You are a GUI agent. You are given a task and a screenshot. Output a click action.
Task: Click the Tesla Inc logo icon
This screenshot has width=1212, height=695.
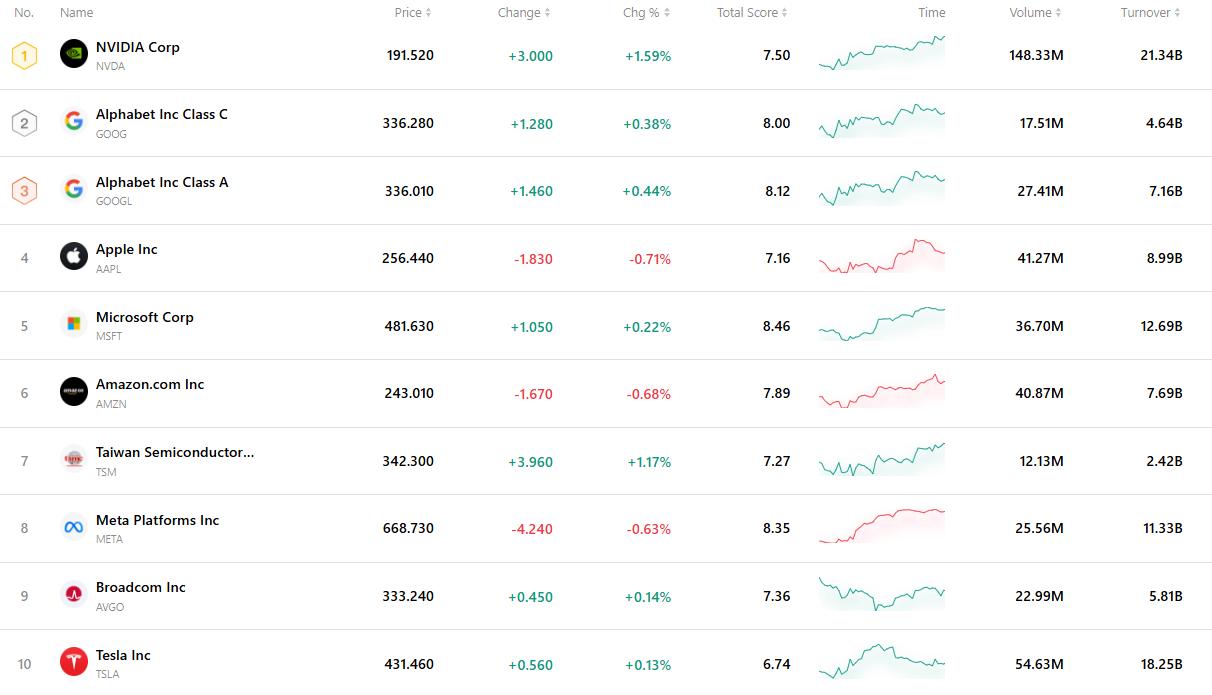[x=74, y=662]
